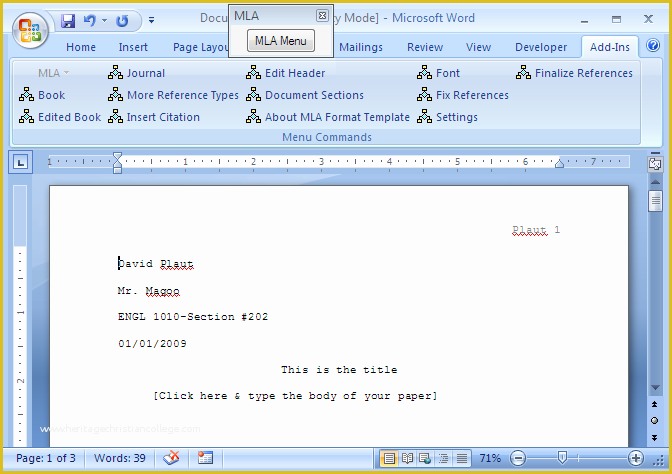672x474 pixels.
Task: Open About MLA Format Template
Action: click(328, 117)
